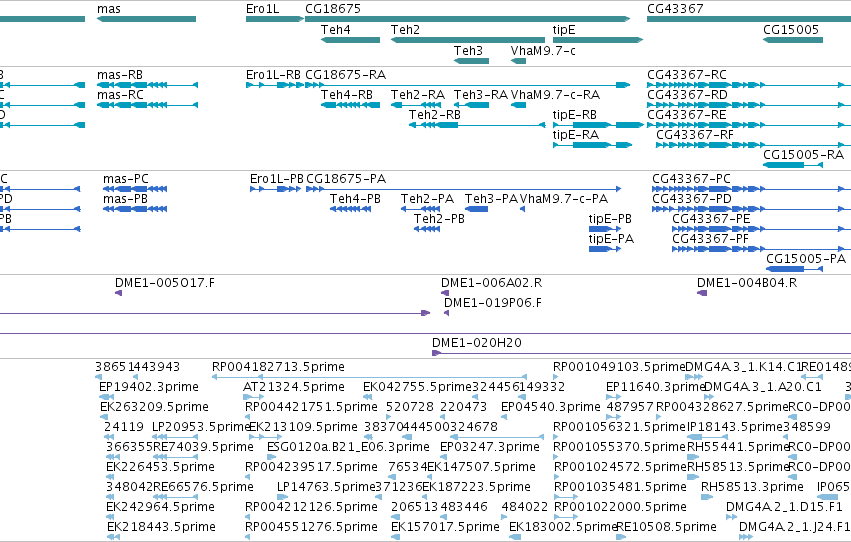Click the CG18675-RA label text
This screenshot has width=851, height=542.
coord(346,74)
